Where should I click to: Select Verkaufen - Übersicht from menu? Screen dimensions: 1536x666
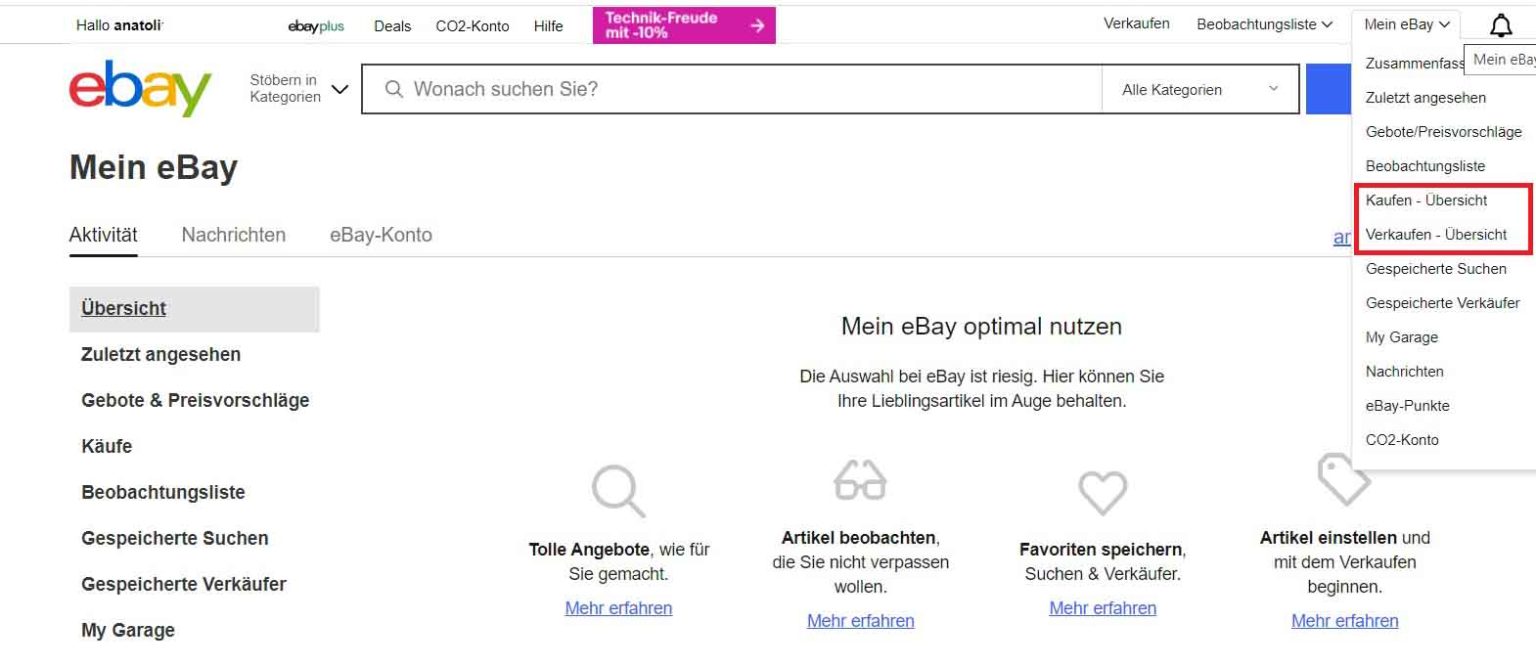pyautogui.click(x=1436, y=234)
